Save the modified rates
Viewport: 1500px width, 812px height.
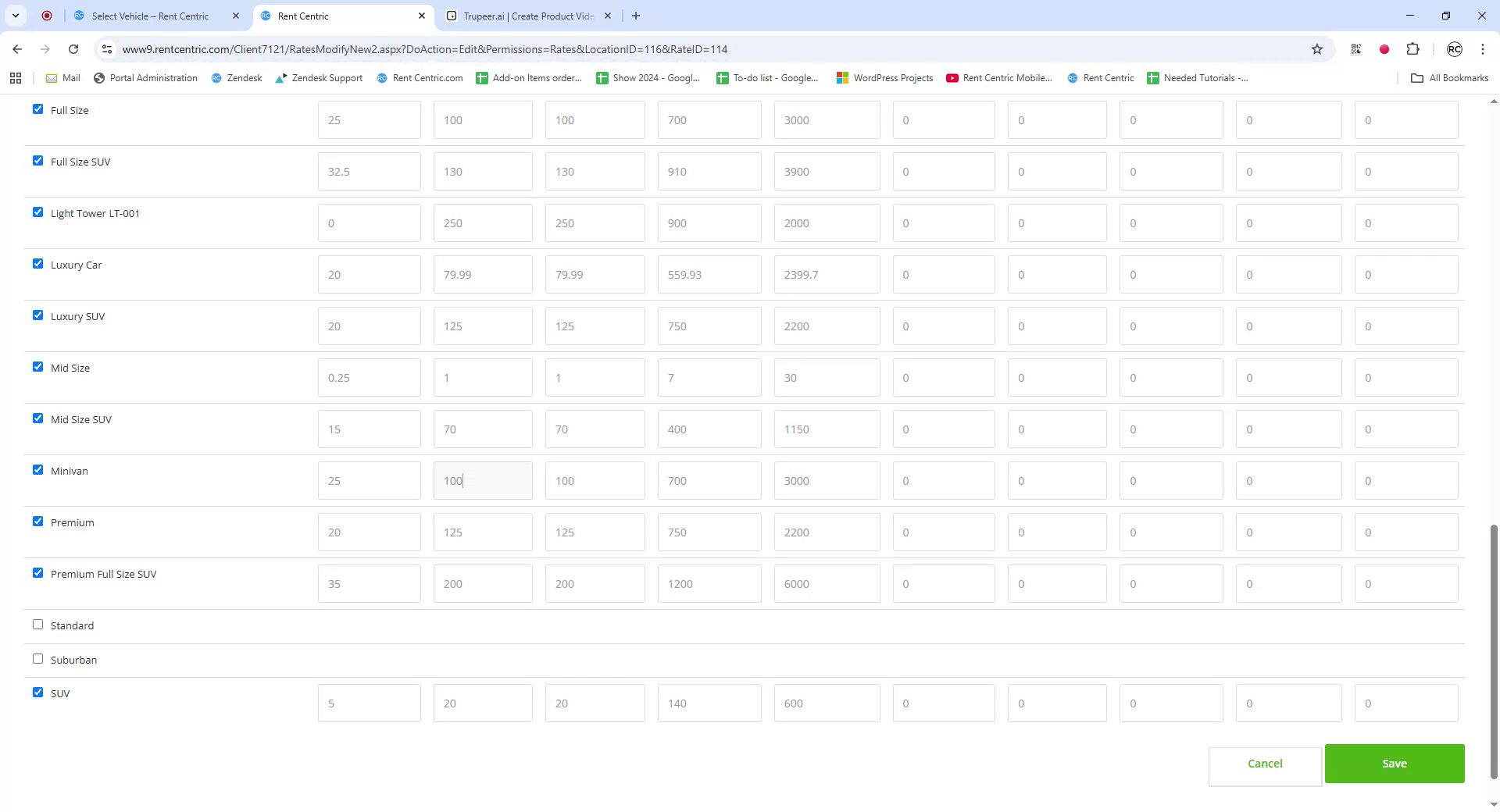(x=1394, y=763)
